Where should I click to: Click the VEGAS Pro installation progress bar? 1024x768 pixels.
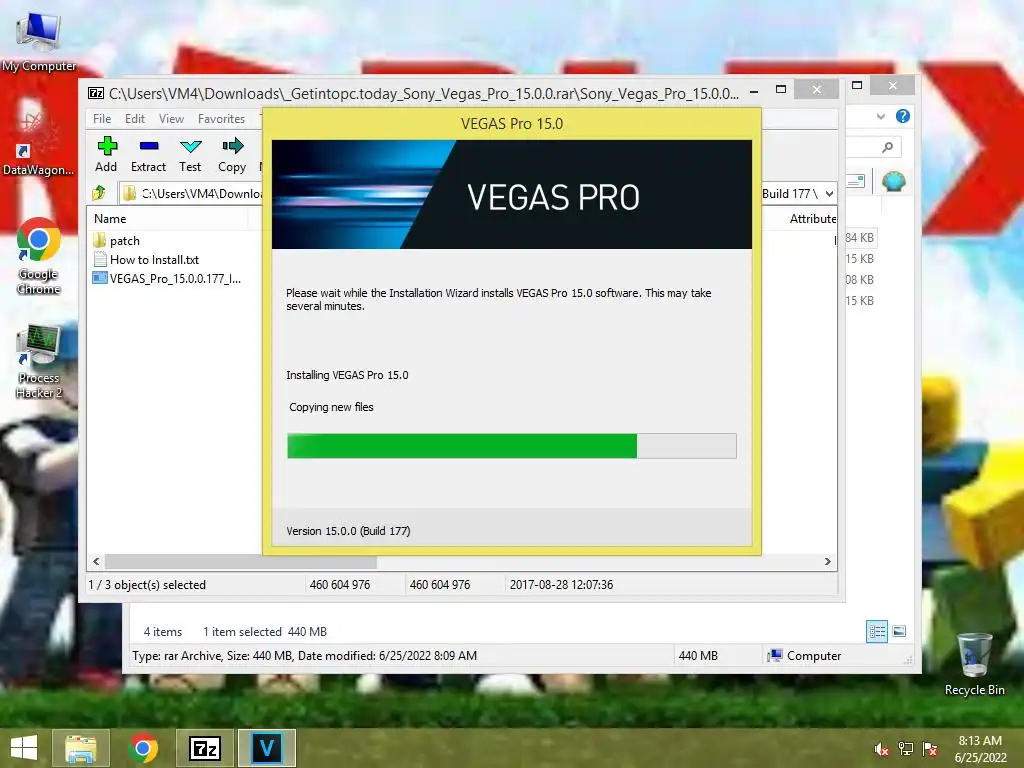[x=512, y=446]
